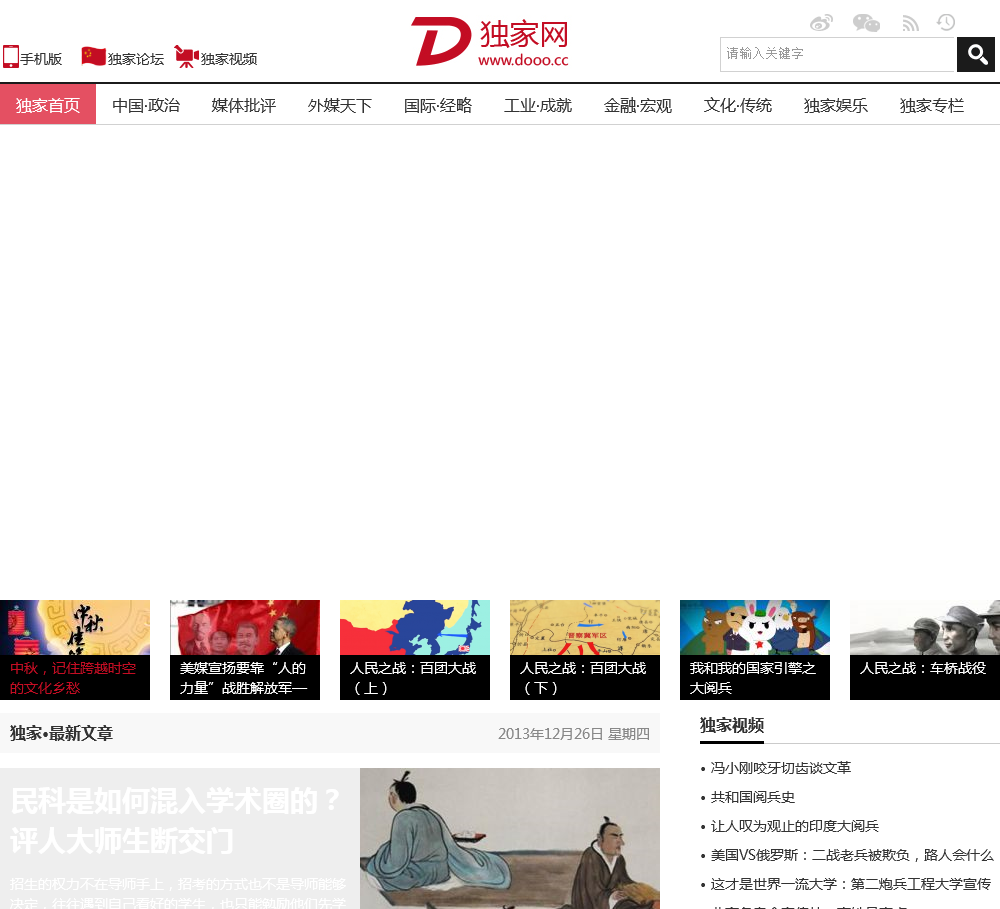Select the 国际·经略 nav tab
The height and width of the screenshot is (909, 1000).
[438, 105]
